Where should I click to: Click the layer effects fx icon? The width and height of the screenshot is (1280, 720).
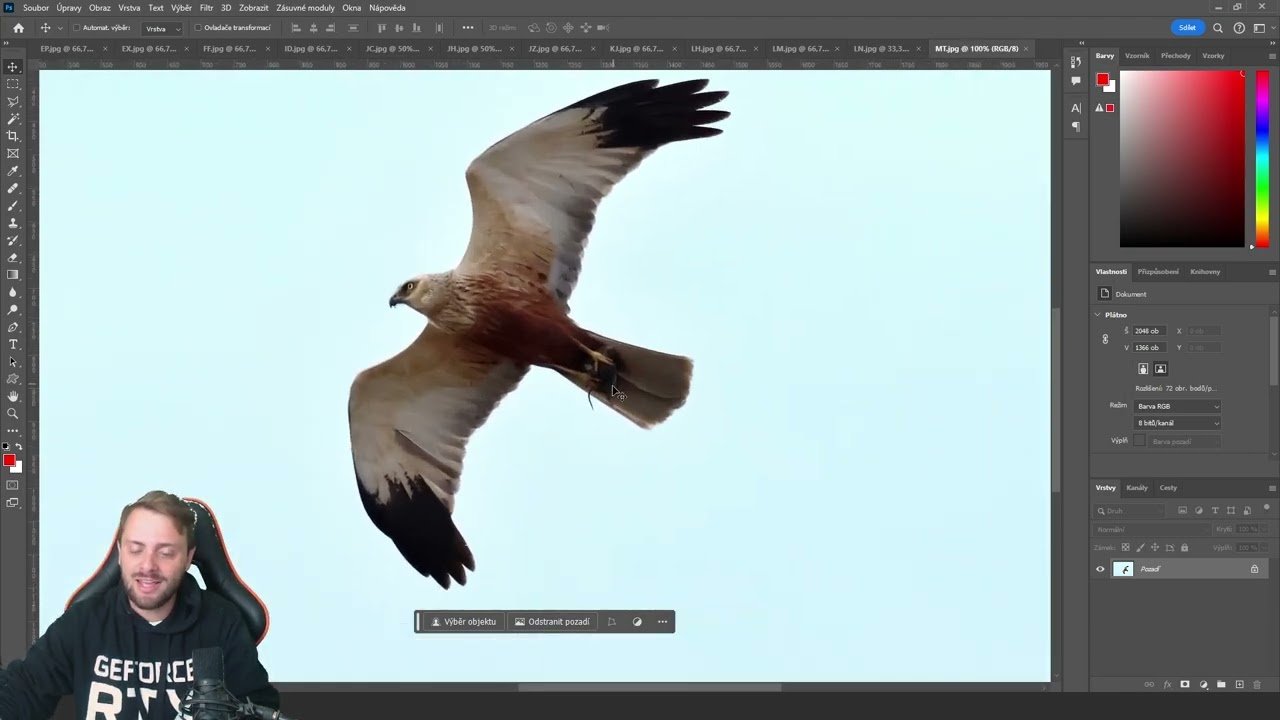(1167, 685)
